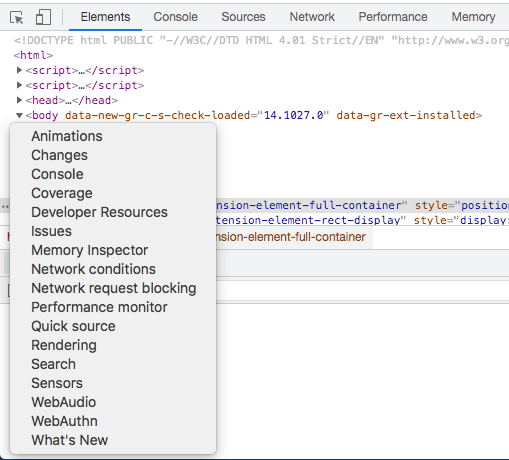This screenshot has height=460, width=509.
Task: Select the element-rect-display DOM row
Action: [x=362, y=220]
